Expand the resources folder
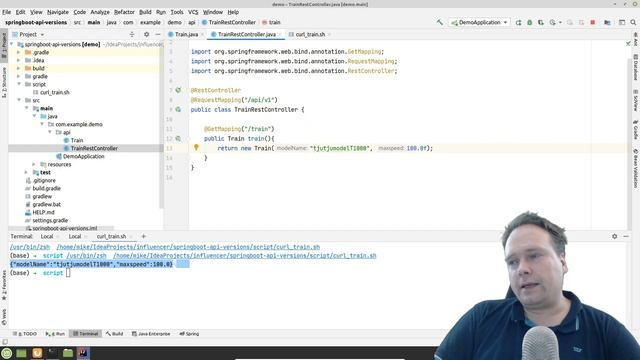Screen dimensions: 640x360 34,164
